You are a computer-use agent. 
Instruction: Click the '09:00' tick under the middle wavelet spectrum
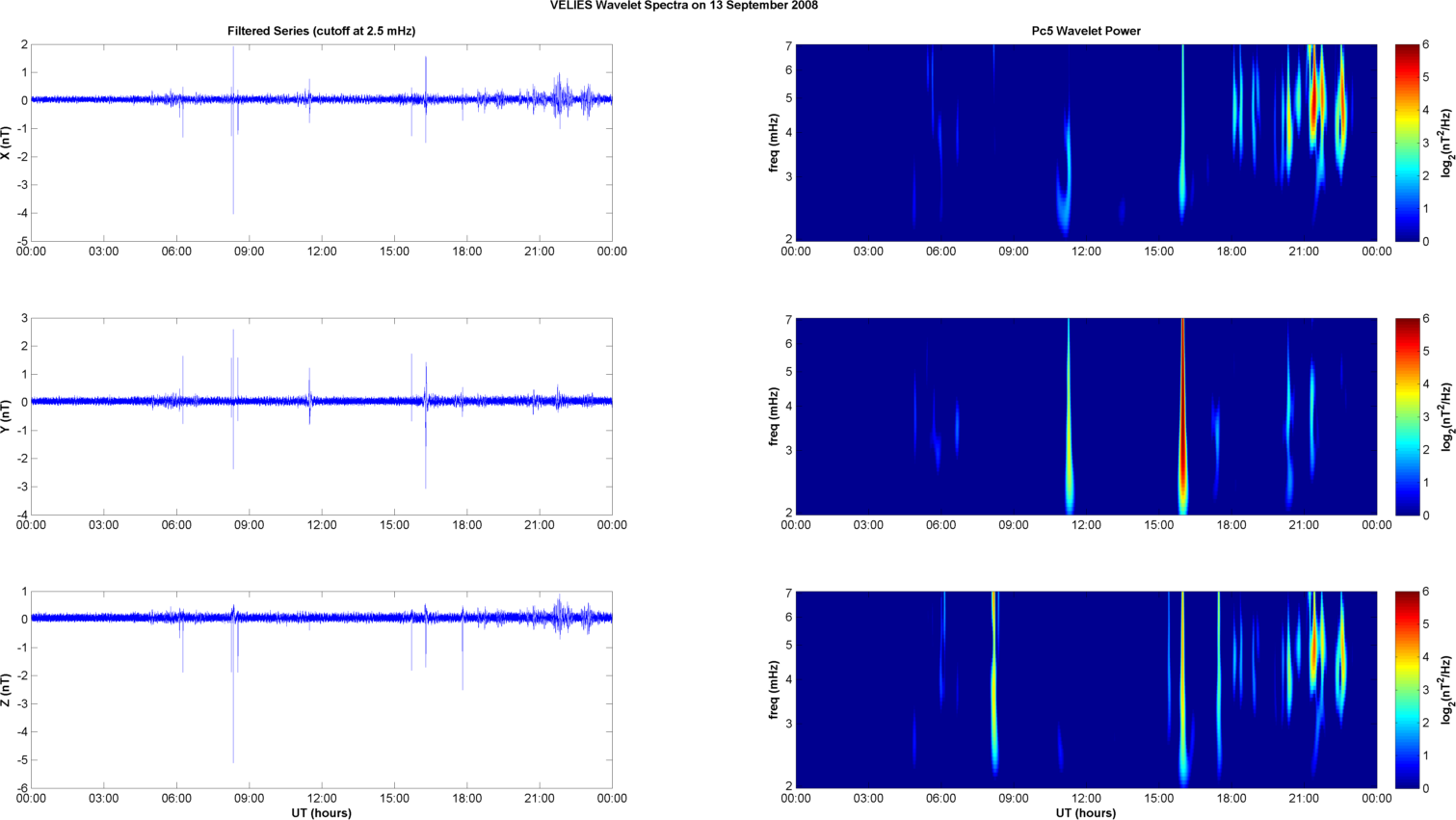pyautogui.click(x=1014, y=525)
